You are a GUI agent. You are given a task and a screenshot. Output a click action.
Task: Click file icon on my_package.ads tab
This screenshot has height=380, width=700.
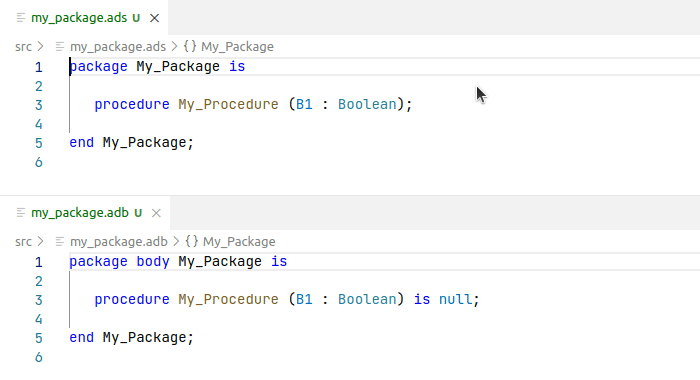pyautogui.click(x=21, y=18)
